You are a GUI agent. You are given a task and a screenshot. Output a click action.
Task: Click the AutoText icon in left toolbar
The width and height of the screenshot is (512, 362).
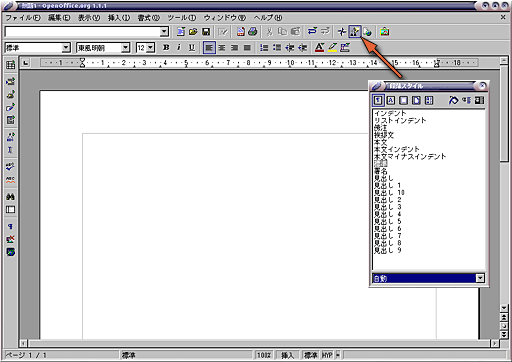pyautogui.click(x=10, y=136)
